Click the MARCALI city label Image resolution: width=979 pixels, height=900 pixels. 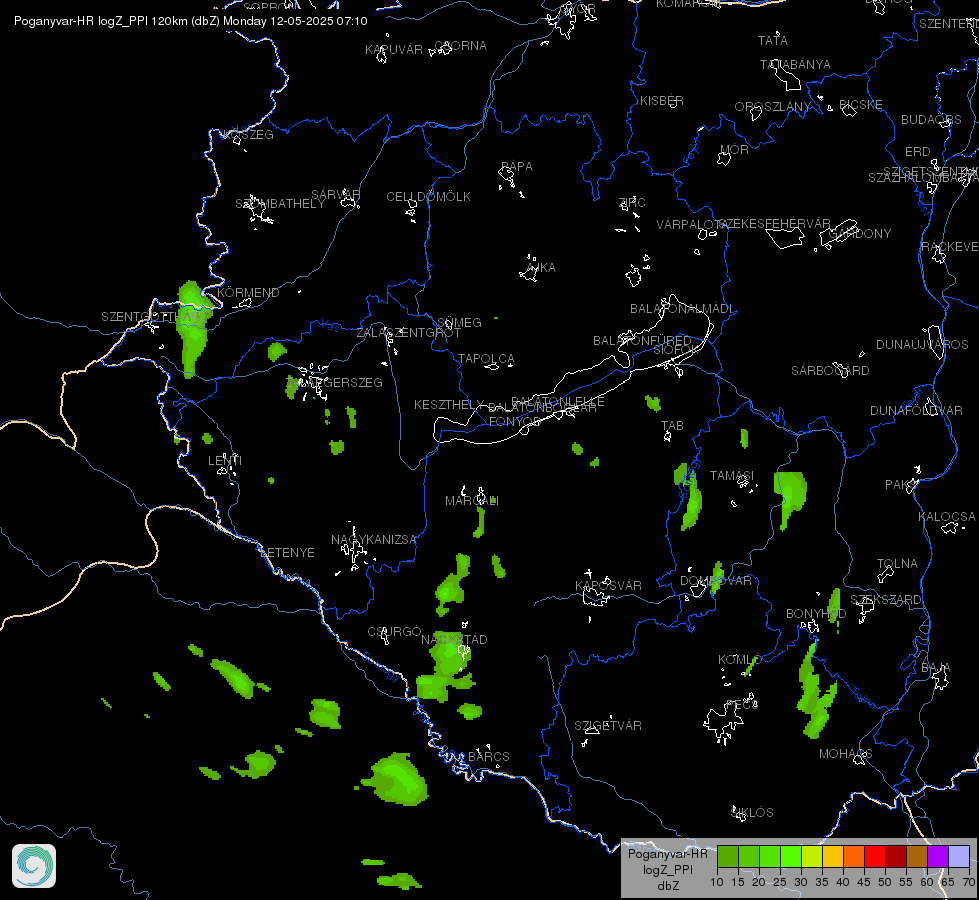[472, 501]
